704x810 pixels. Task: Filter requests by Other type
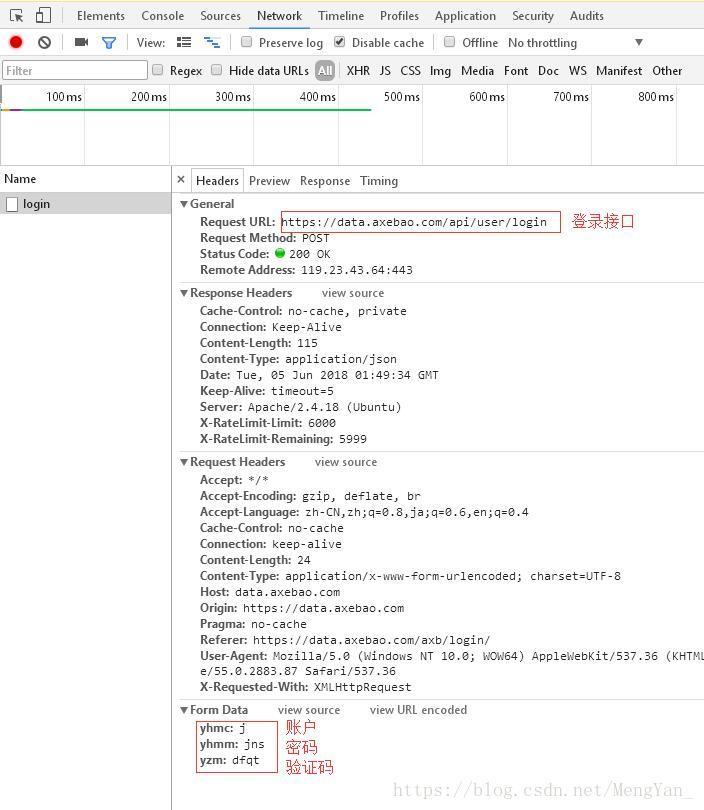coord(667,71)
